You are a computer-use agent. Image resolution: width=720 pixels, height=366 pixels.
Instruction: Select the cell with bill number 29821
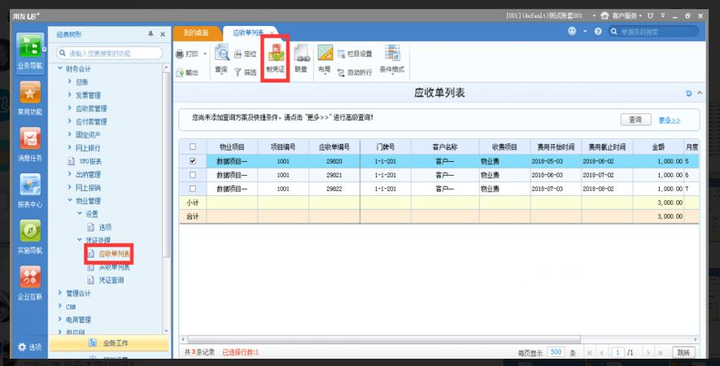[334, 175]
